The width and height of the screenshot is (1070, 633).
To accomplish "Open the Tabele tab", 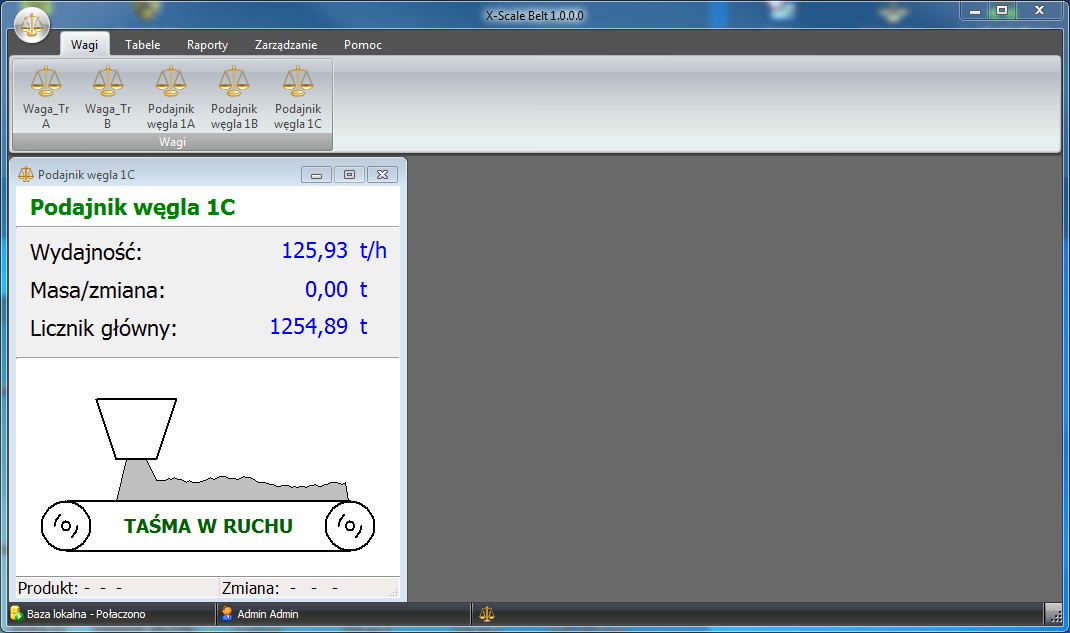I will 142,45.
